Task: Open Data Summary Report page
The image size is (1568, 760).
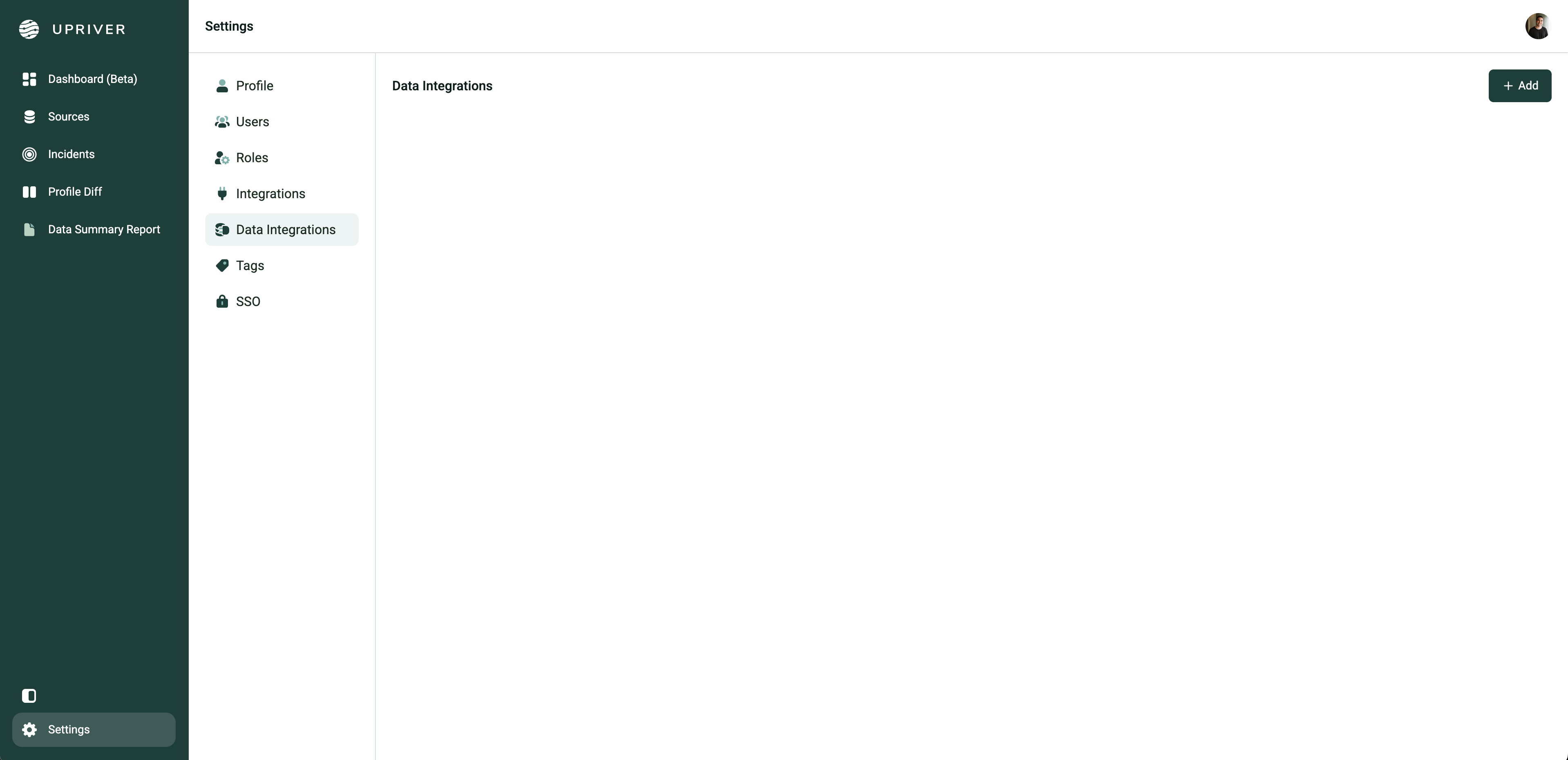Action: pos(104,230)
